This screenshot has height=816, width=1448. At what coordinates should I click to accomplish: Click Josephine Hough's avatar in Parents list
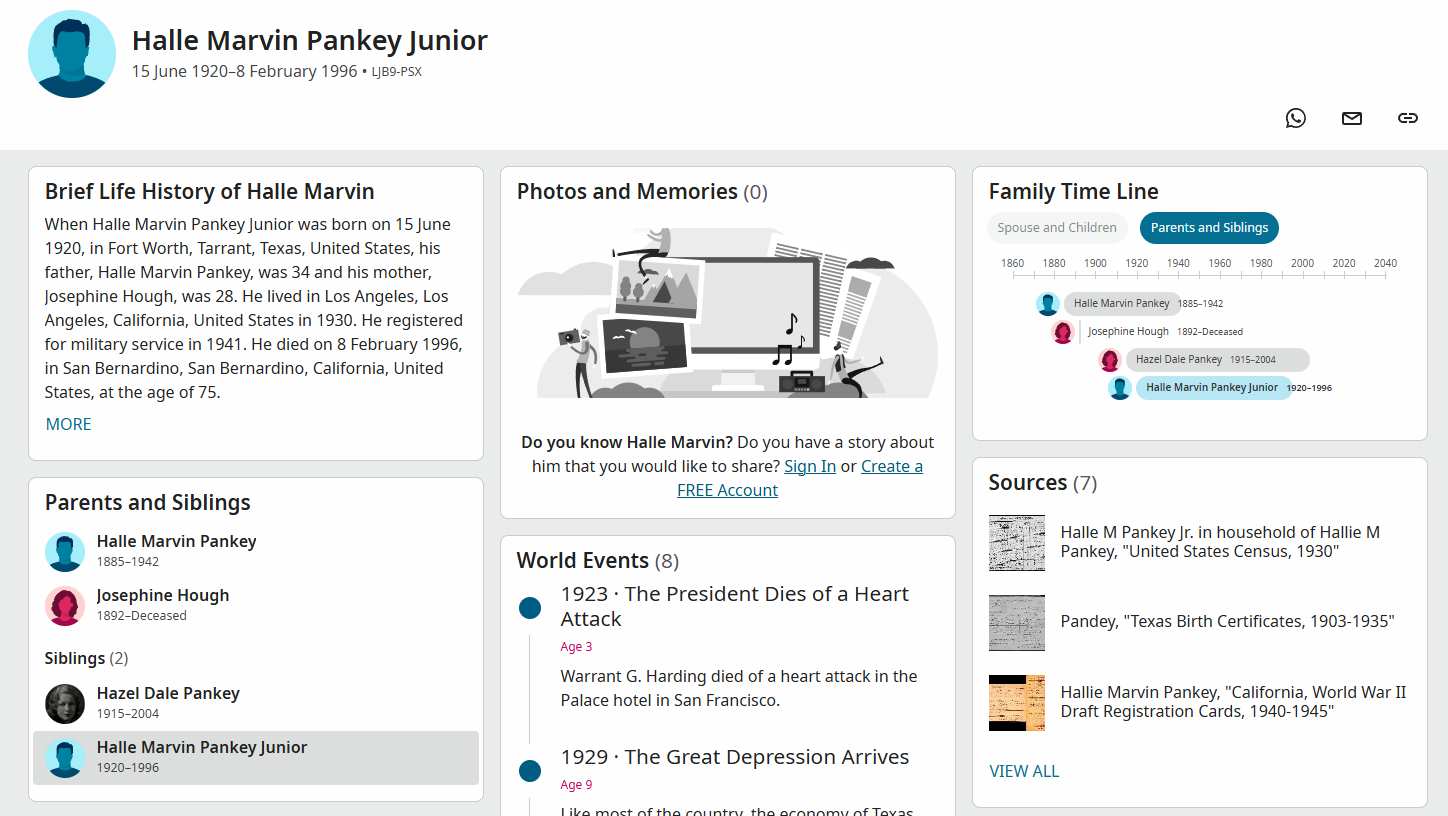pyautogui.click(x=65, y=606)
